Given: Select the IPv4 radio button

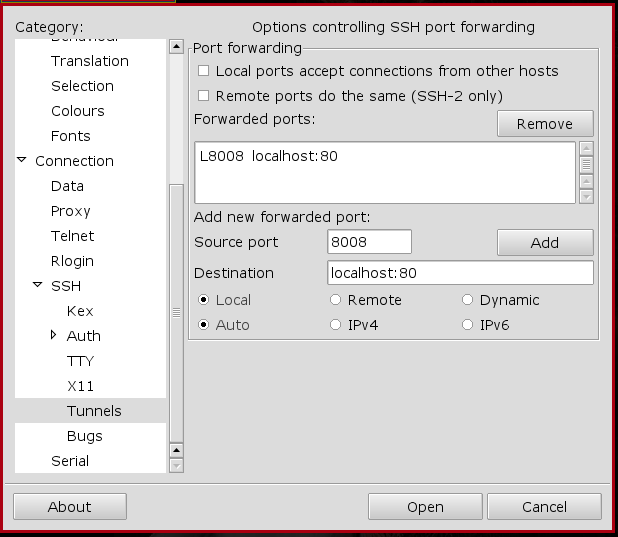Looking at the screenshot, I should coord(336,325).
